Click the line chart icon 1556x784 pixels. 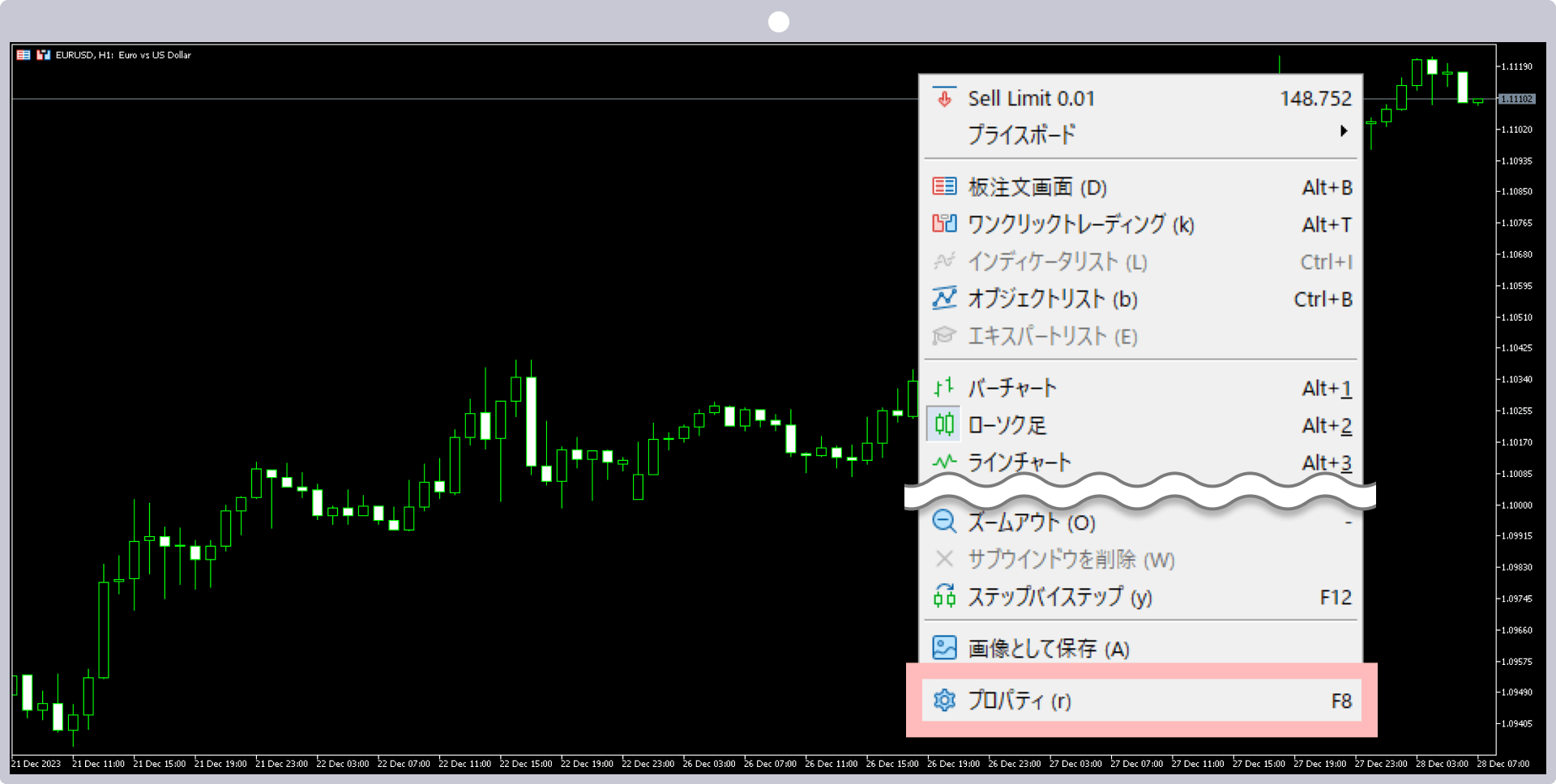click(x=944, y=462)
